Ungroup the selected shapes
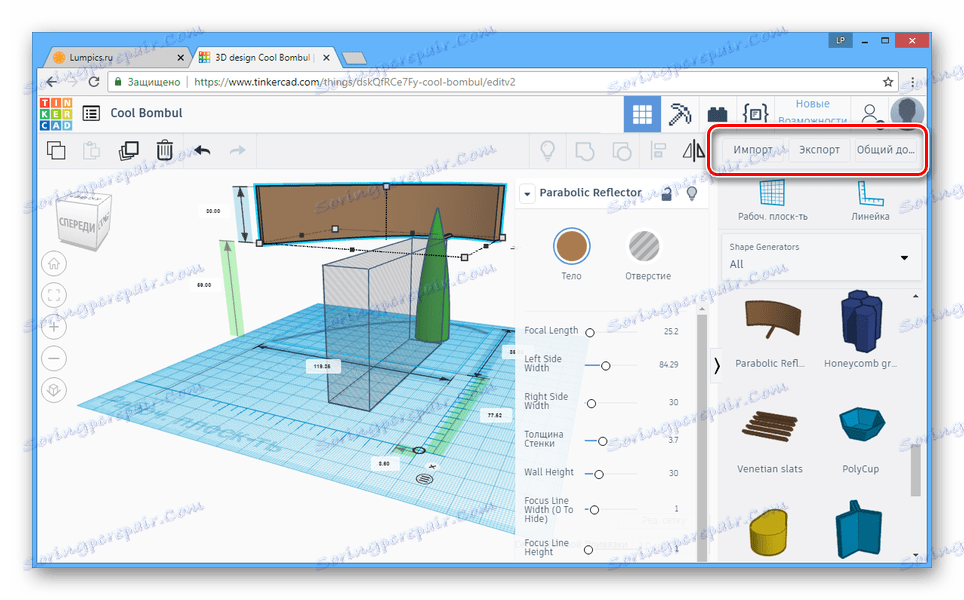 point(622,151)
